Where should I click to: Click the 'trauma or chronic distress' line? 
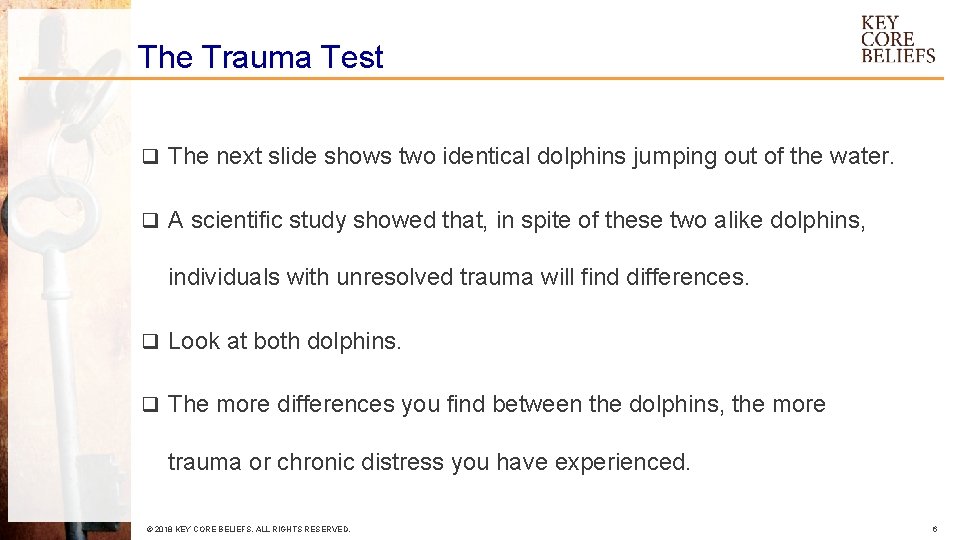pyautogui.click(x=429, y=462)
